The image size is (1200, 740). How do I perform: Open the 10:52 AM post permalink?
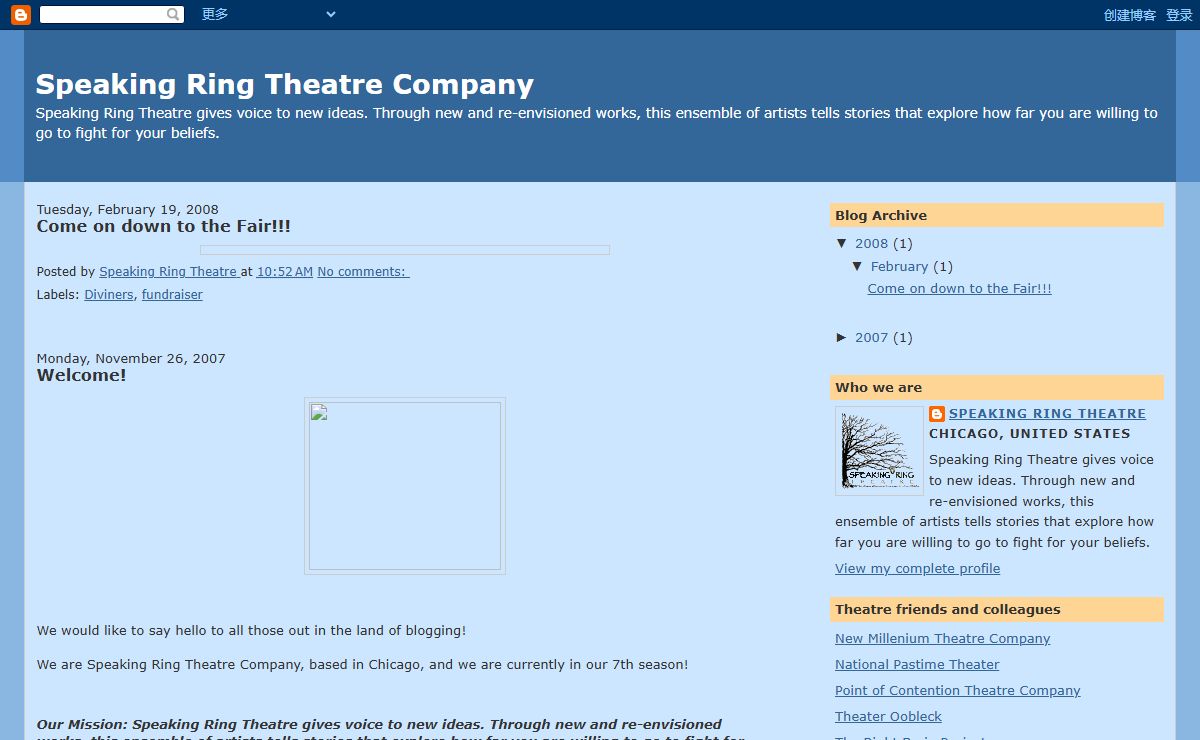pyautogui.click(x=285, y=271)
